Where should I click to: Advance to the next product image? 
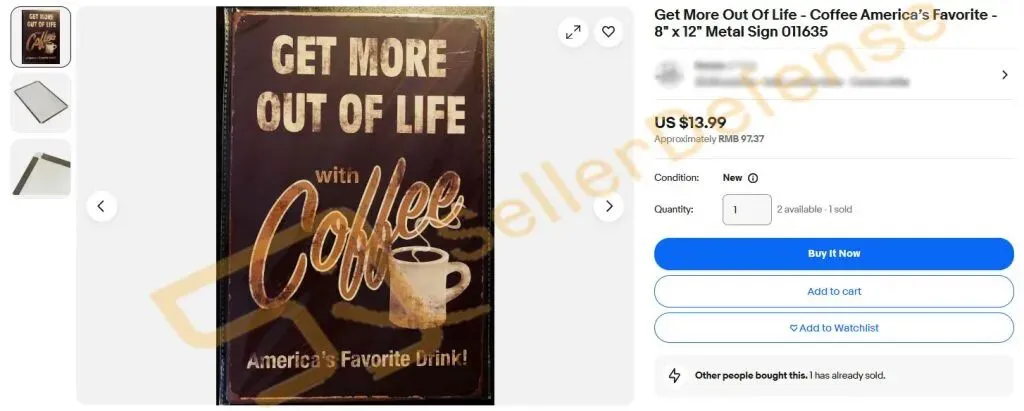click(609, 206)
